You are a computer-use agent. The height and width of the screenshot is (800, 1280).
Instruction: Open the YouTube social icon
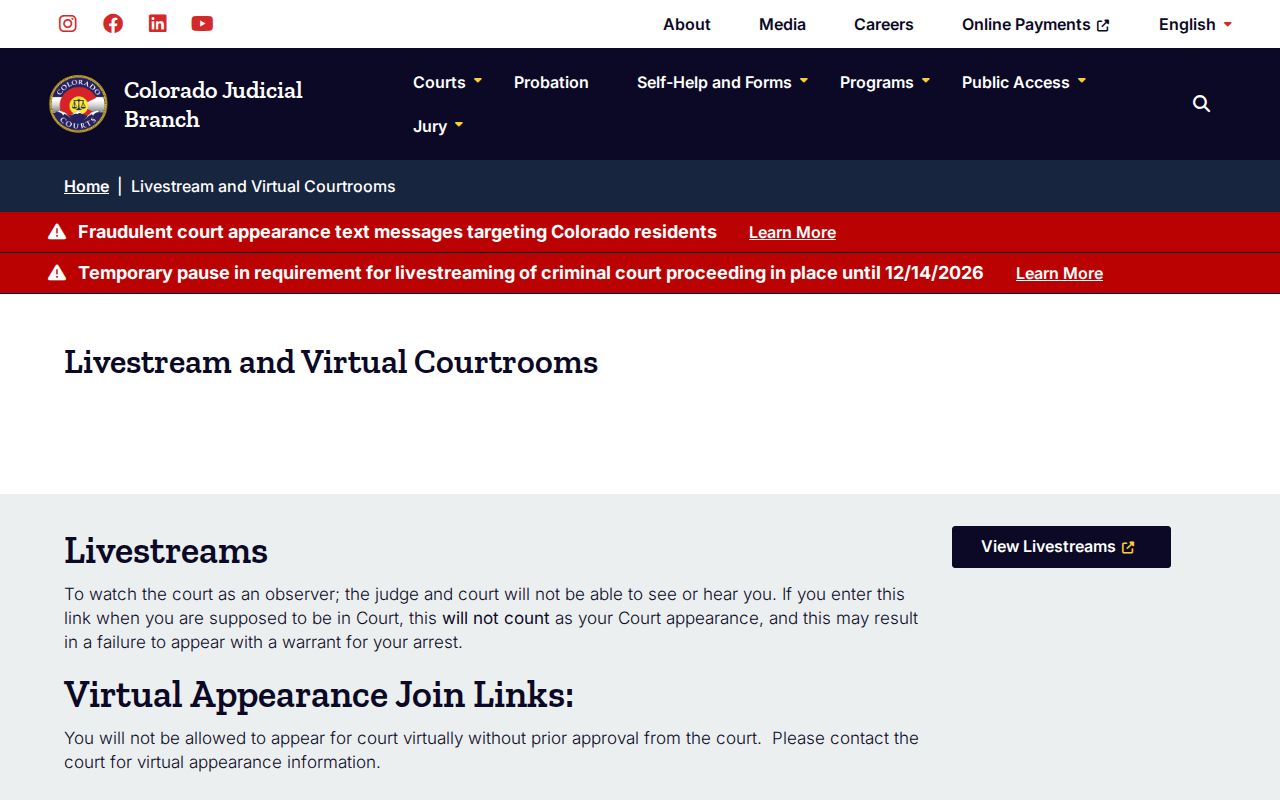(x=202, y=24)
